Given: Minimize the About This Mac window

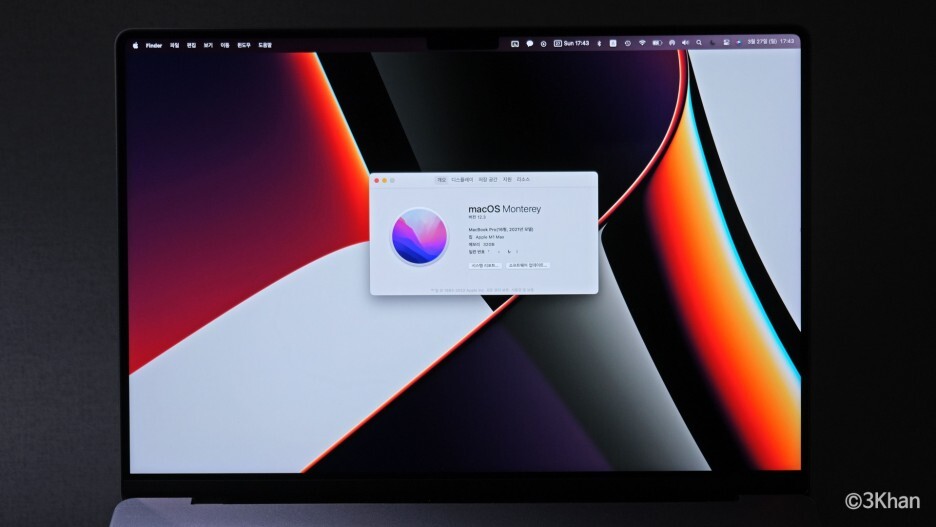Looking at the screenshot, I should click(384, 180).
